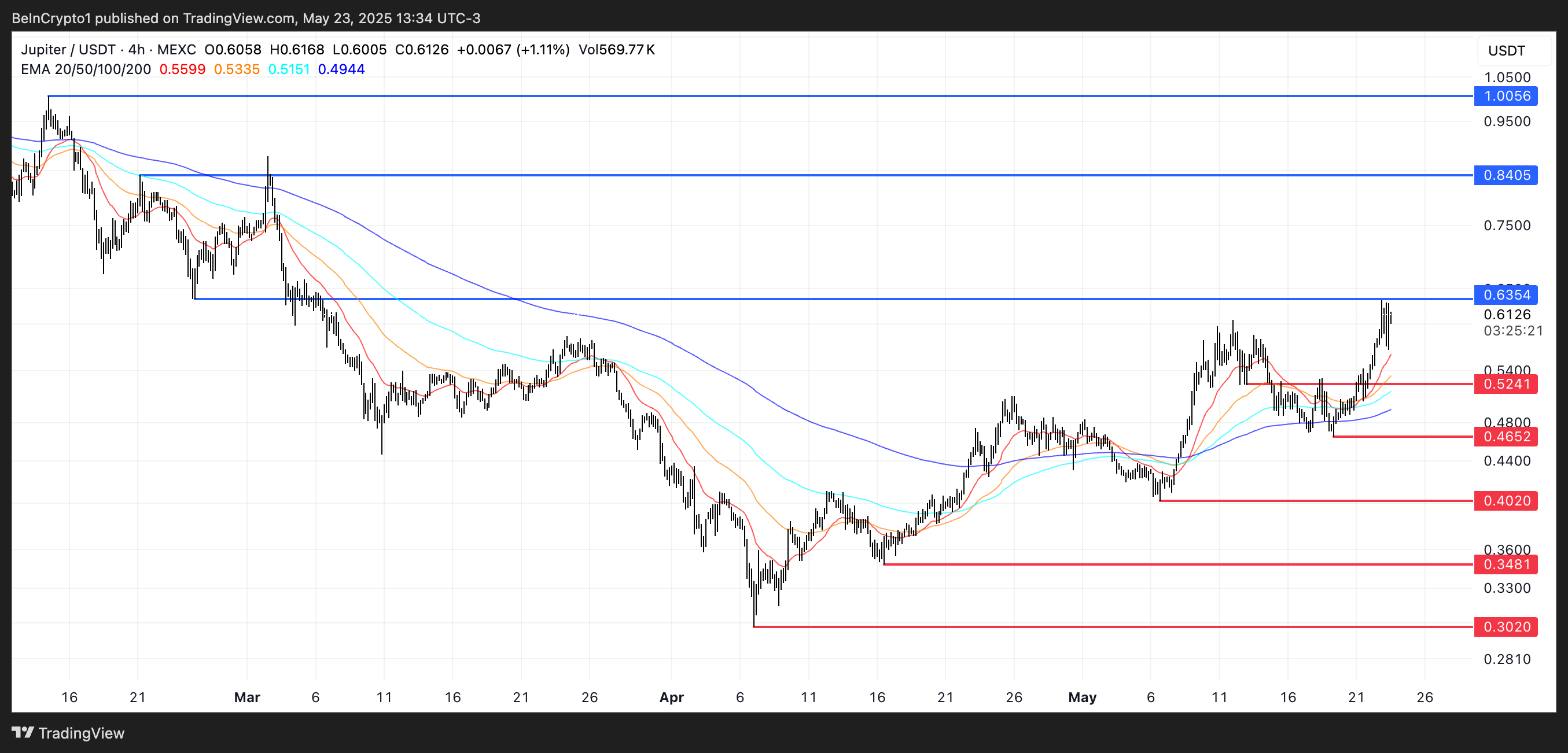Select the red EMA value 0.5599
The width and height of the screenshot is (1568, 753).
(x=182, y=69)
